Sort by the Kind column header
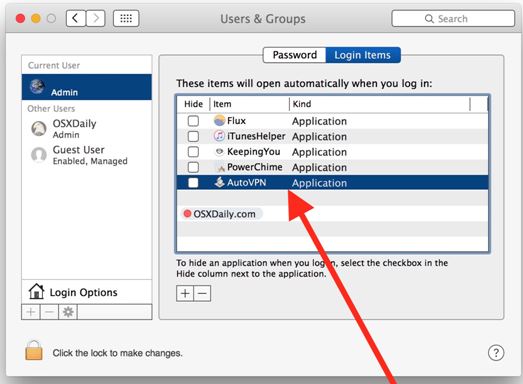This screenshot has height=384, width=523. pyautogui.click(x=380, y=104)
